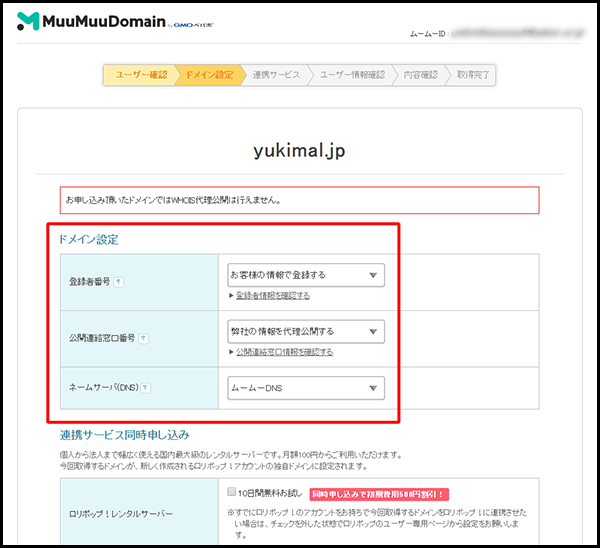Expand the ムームーDNS name server dropdown
This screenshot has height=548, width=600.
(305, 388)
